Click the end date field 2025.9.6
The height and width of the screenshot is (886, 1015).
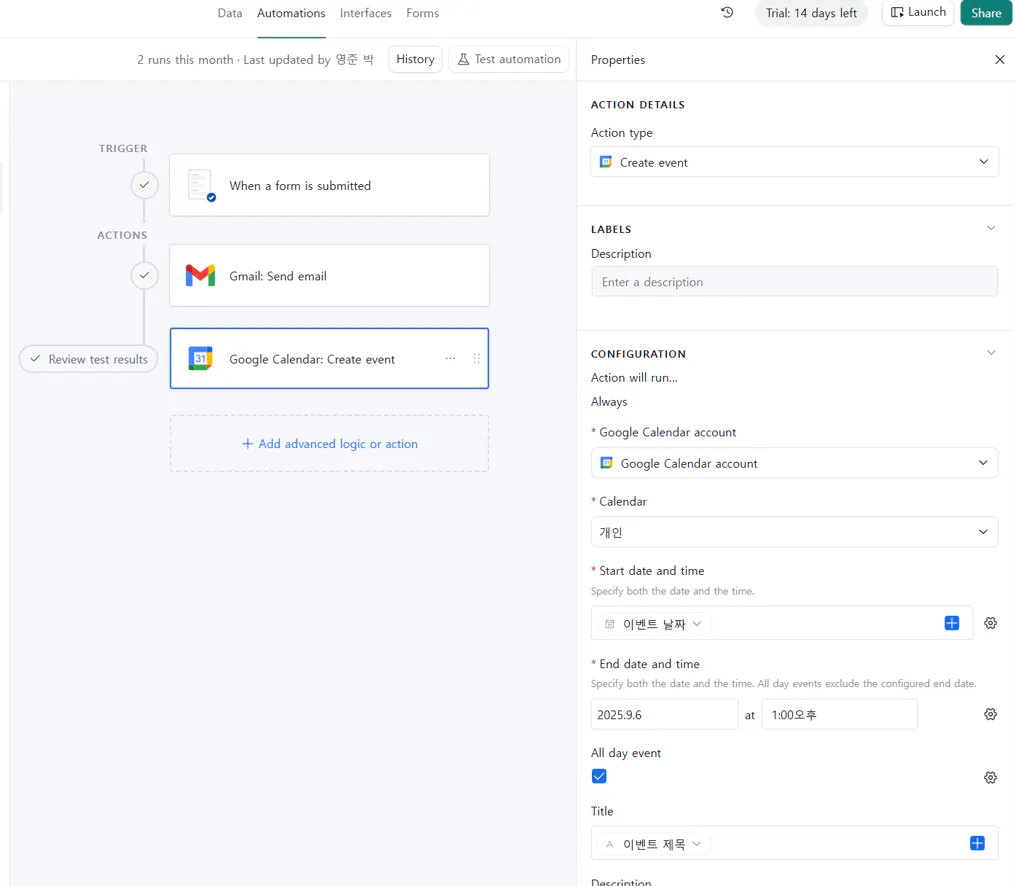[x=664, y=714]
